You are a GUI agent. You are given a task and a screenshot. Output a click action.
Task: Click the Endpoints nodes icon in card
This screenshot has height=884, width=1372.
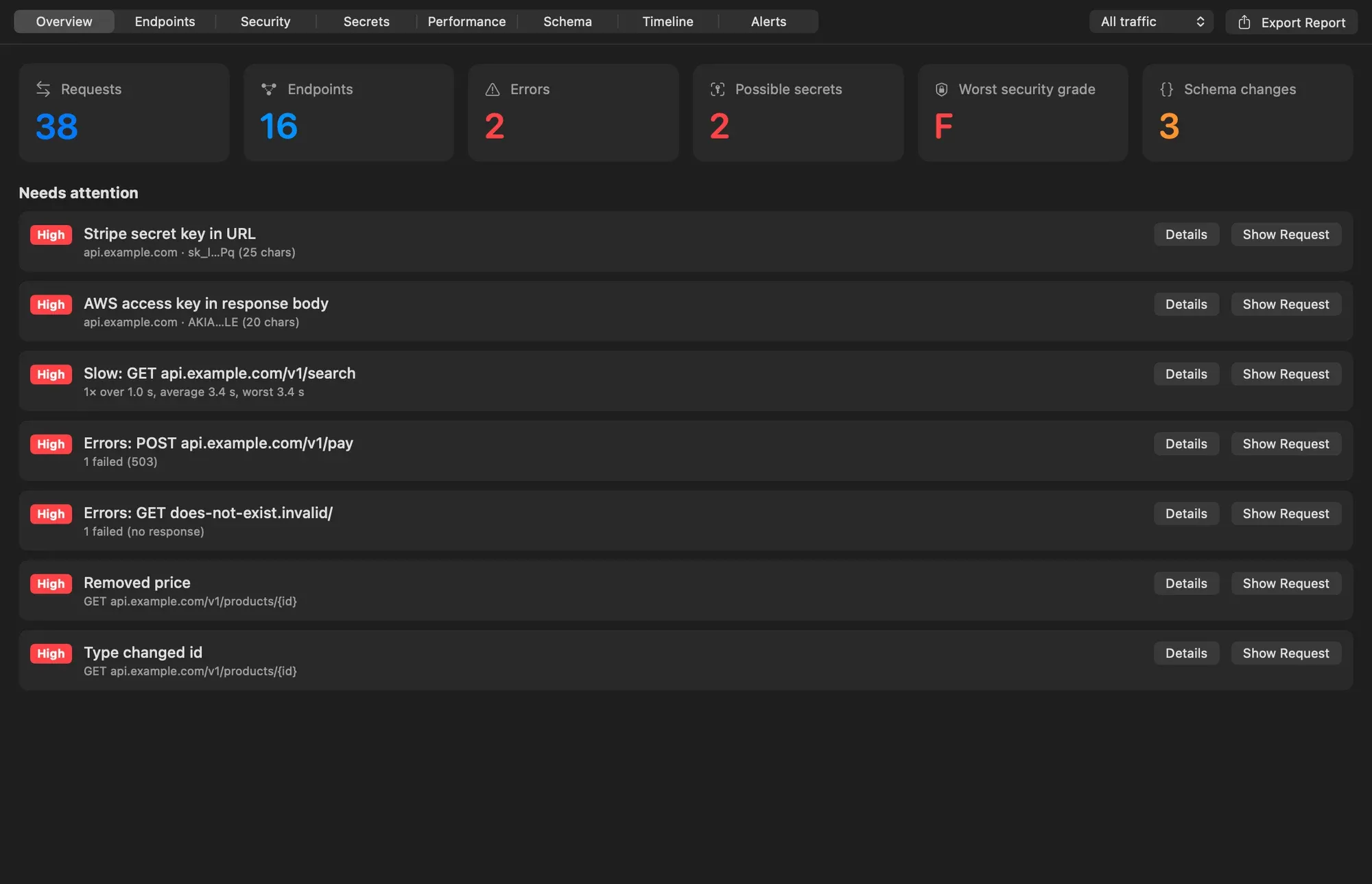269,89
